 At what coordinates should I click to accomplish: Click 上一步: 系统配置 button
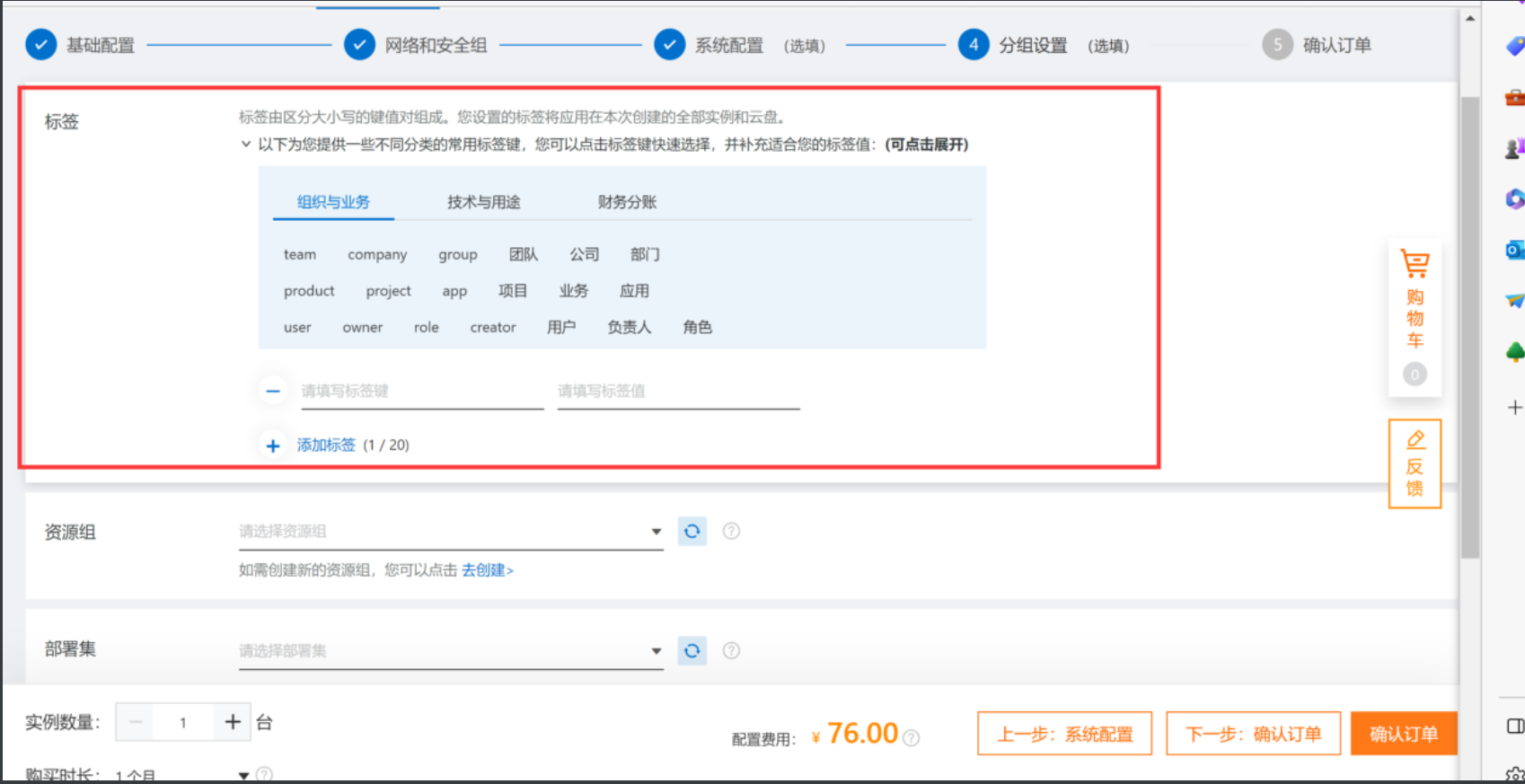pyautogui.click(x=1065, y=734)
